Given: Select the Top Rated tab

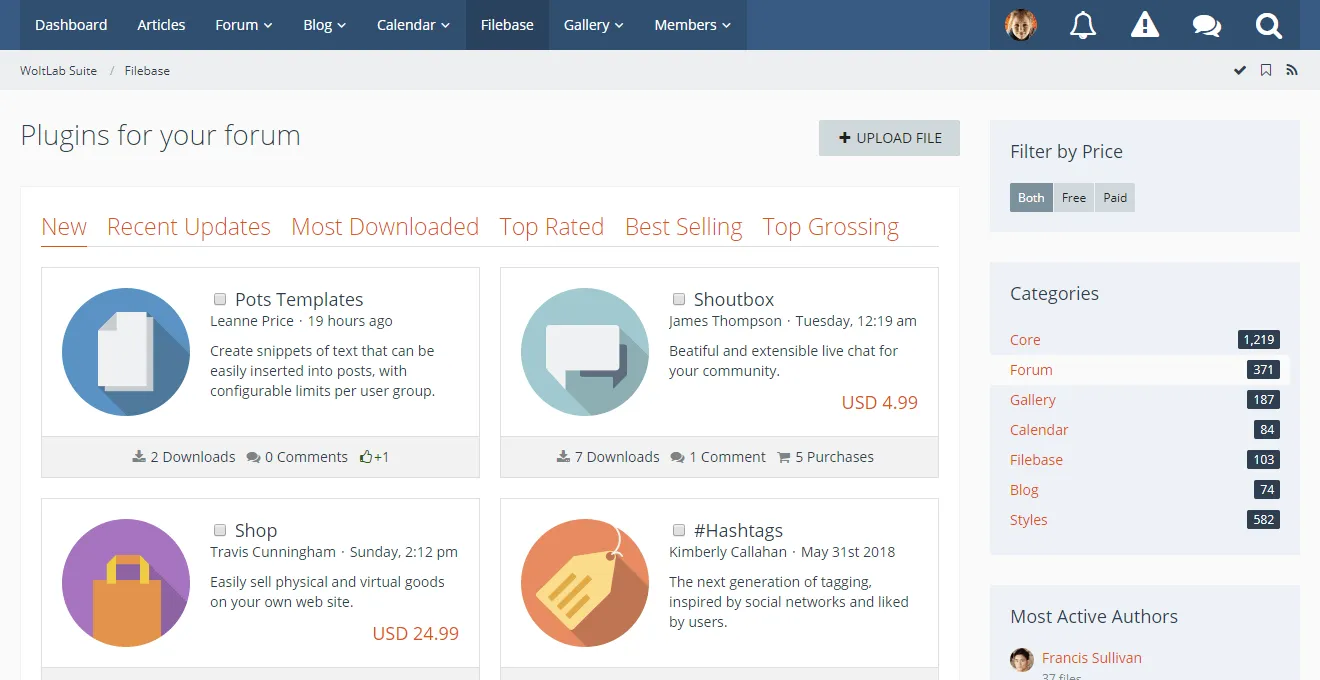Looking at the screenshot, I should tap(552, 227).
